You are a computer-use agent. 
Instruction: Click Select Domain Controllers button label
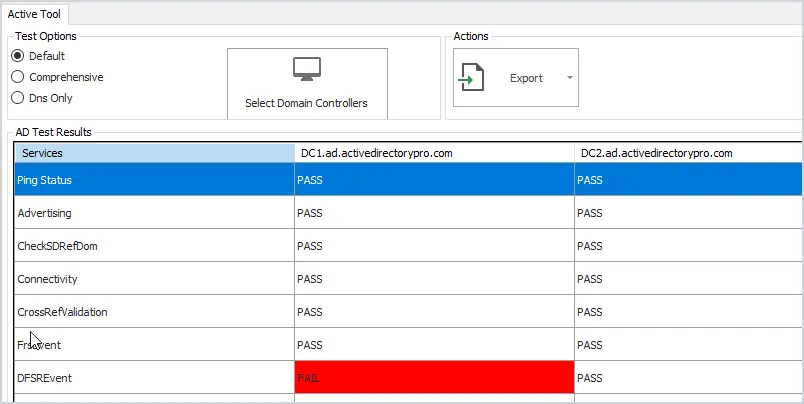(306, 103)
